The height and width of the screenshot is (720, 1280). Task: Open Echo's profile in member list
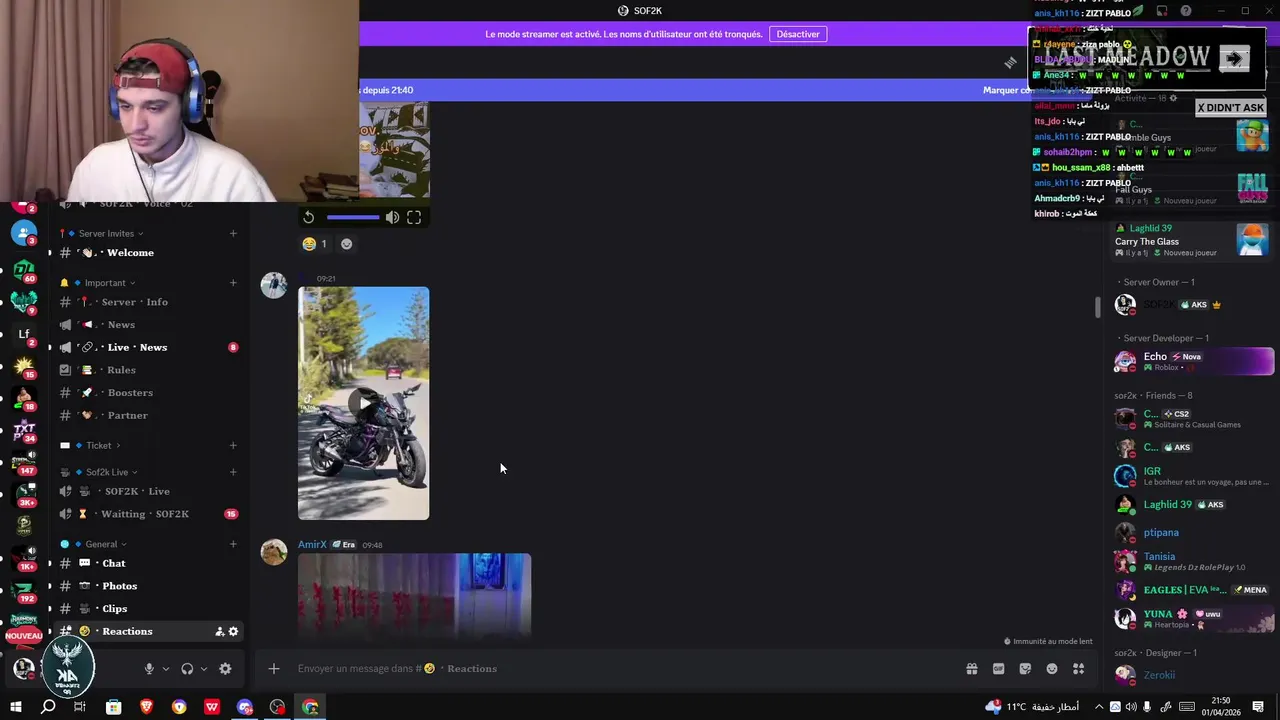pos(1194,361)
